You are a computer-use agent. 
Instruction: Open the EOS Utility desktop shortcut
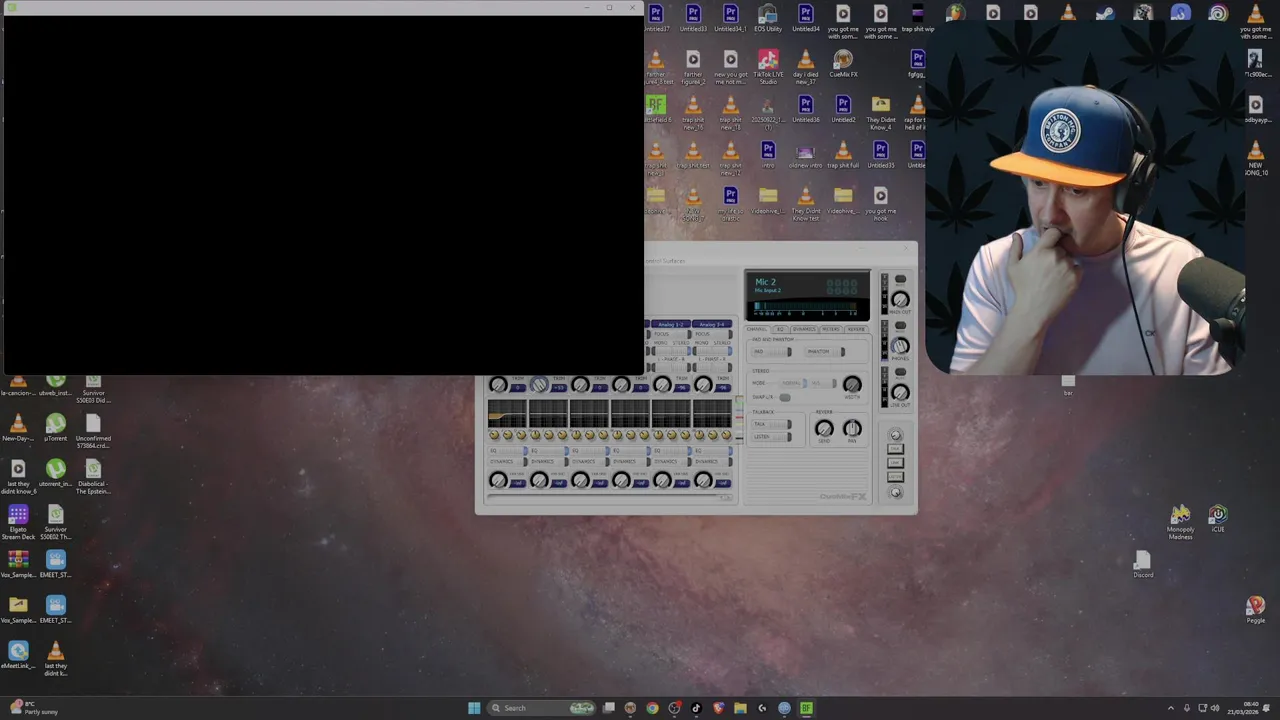point(768,18)
